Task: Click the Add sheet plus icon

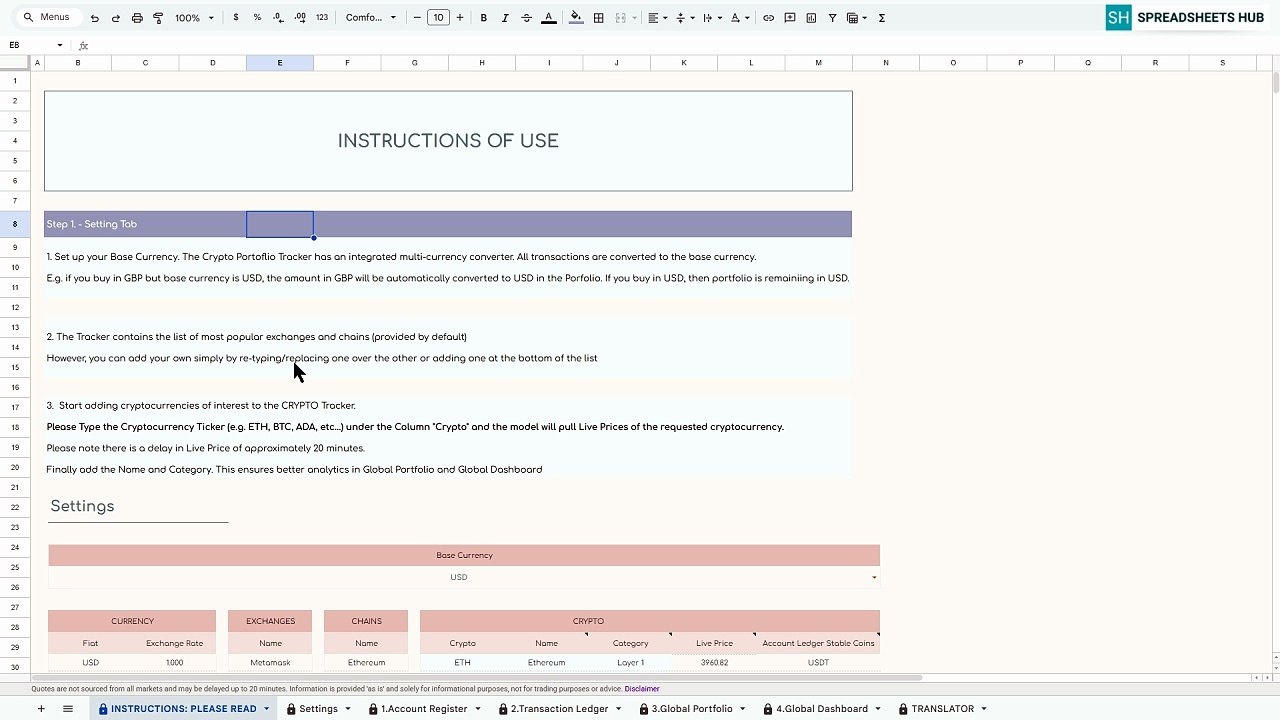Action: [41, 709]
